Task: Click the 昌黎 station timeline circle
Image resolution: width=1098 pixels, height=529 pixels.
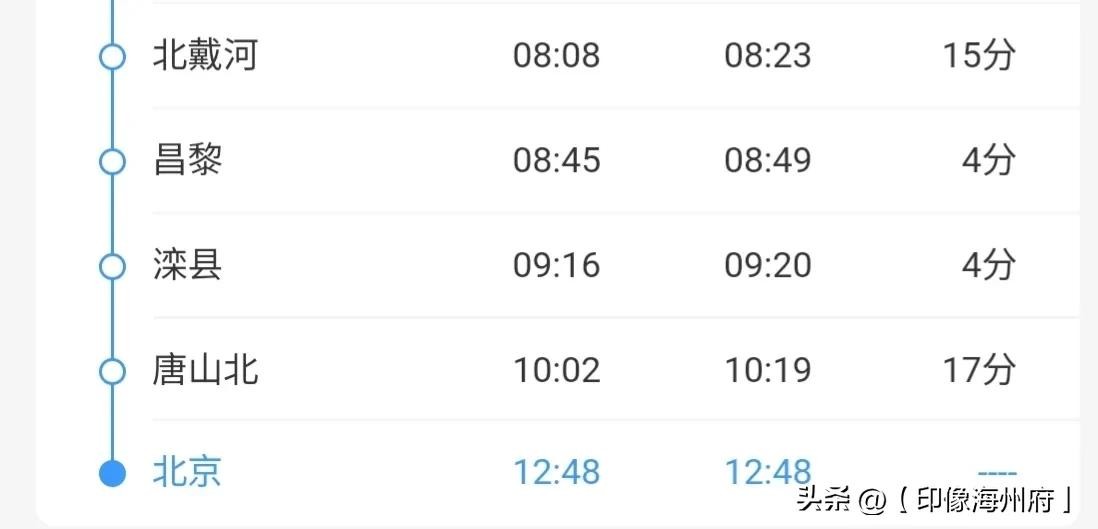Action: click(113, 161)
